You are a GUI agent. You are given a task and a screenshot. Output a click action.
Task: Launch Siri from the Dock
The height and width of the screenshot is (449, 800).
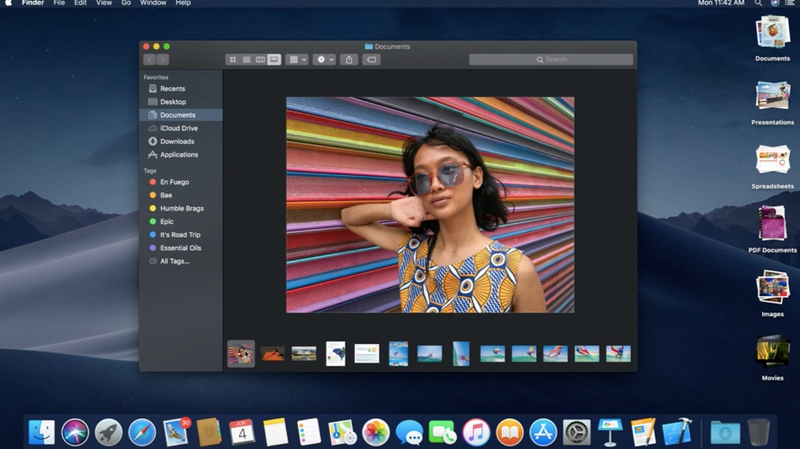coord(75,432)
